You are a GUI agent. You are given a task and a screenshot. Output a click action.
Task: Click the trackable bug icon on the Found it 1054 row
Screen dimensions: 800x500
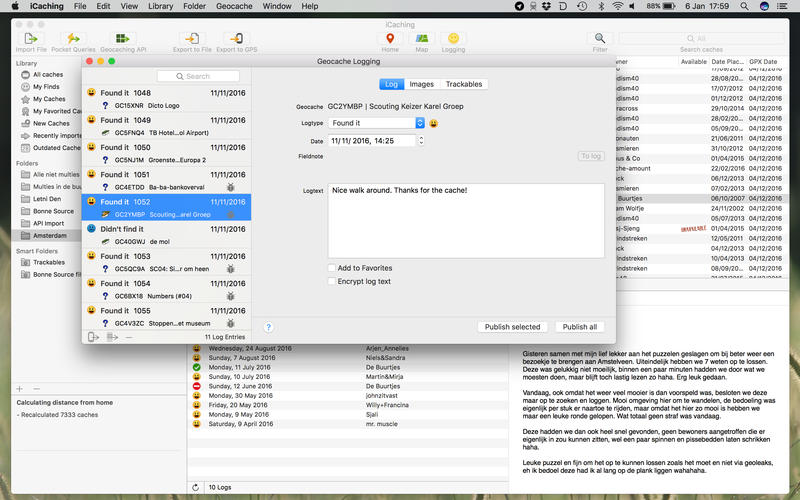pyautogui.click(x=231, y=296)
